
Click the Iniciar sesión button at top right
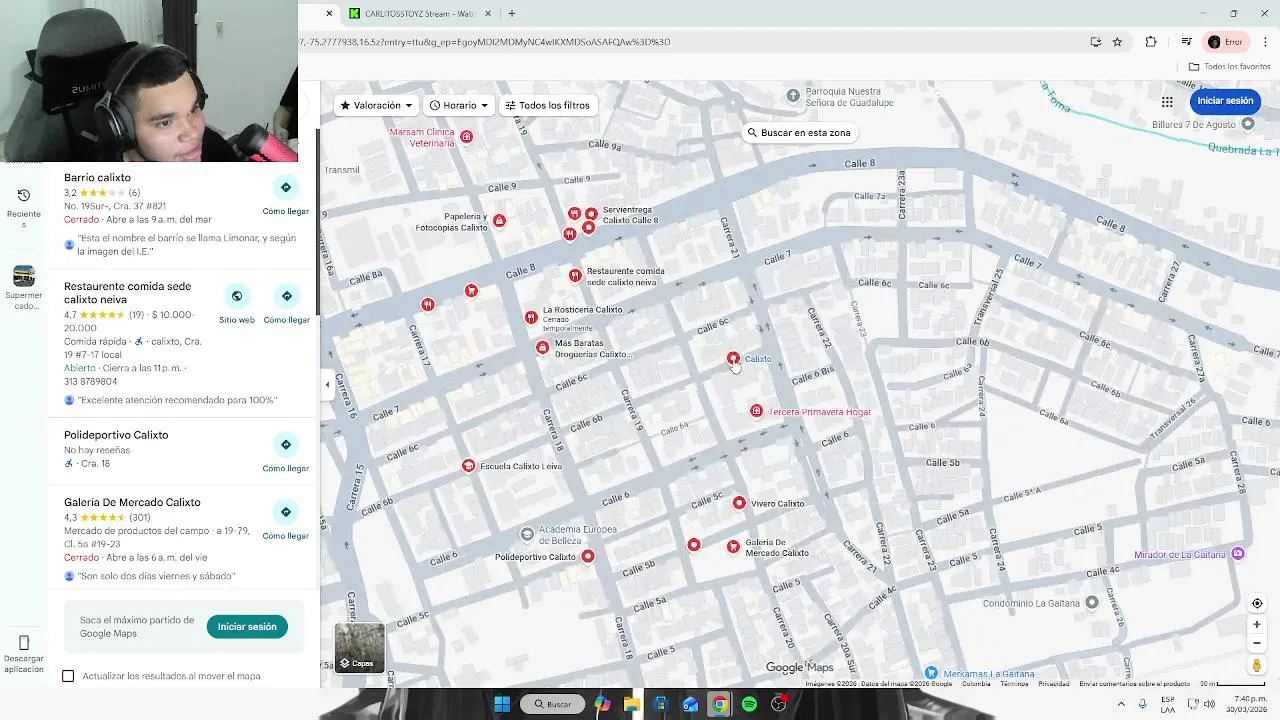(1225, 101)
